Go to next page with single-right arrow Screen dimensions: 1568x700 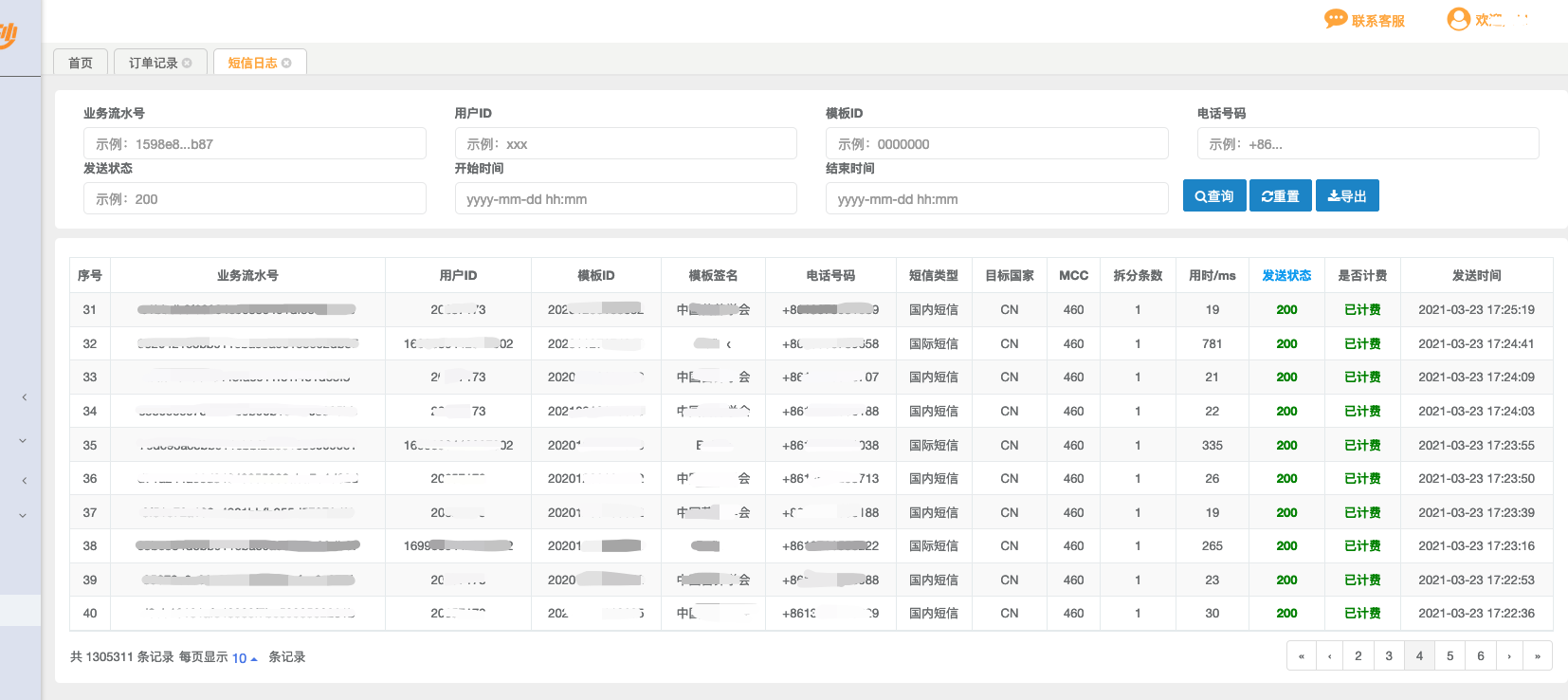pos(1509,655)
